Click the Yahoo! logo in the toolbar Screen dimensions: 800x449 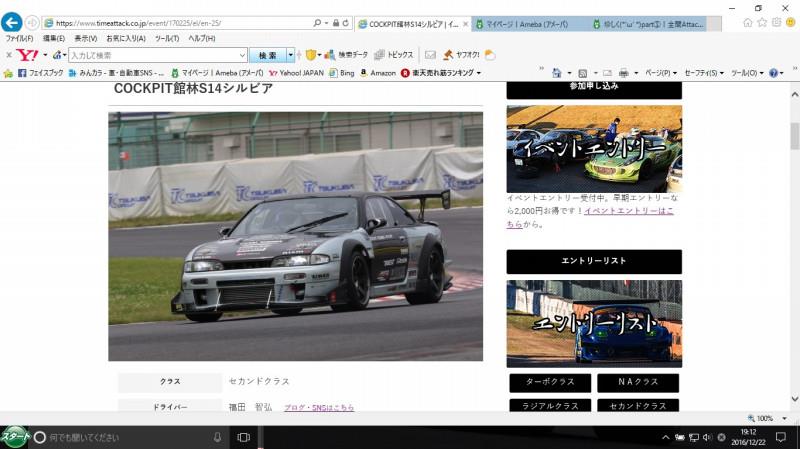(x=27, y=55)
